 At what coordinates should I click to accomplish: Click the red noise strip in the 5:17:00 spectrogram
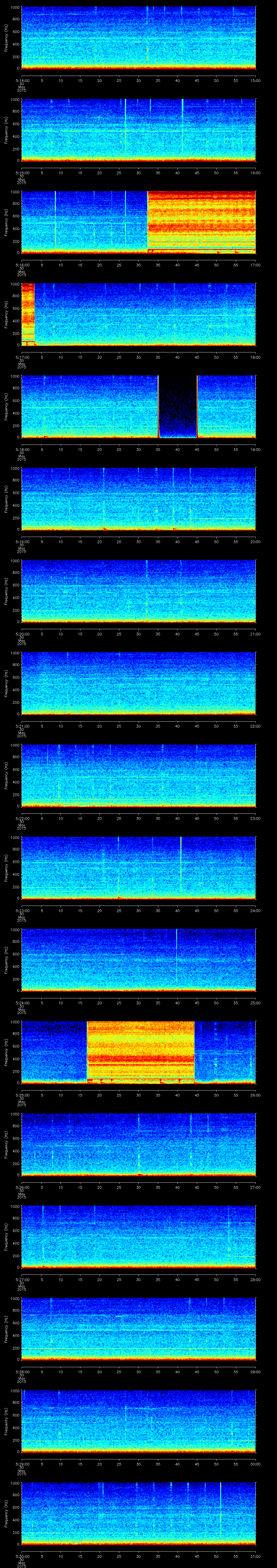pyautogui.click(x=28, y=314)
